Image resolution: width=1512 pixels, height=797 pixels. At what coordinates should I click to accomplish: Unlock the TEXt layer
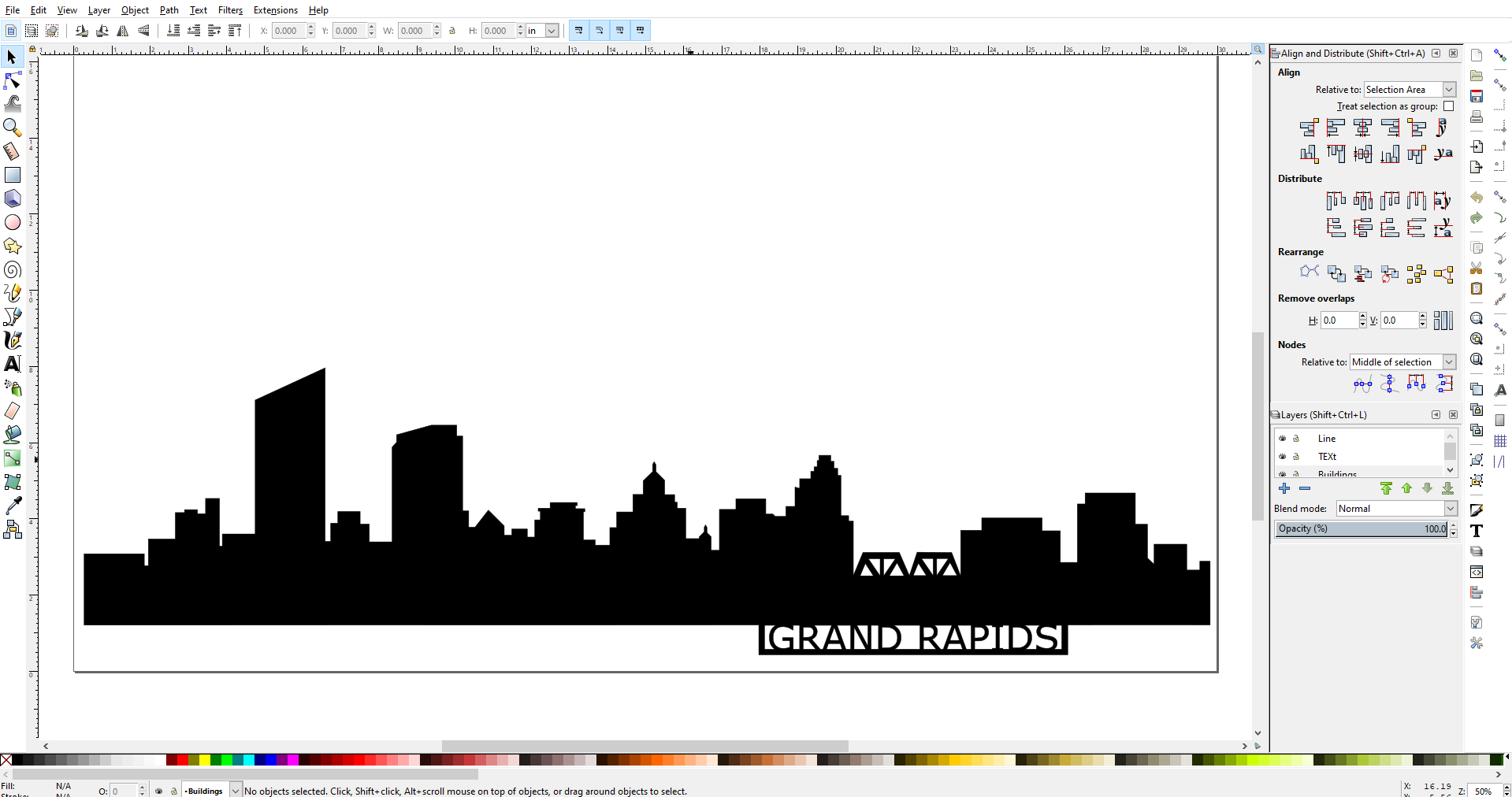point(1296,457)
